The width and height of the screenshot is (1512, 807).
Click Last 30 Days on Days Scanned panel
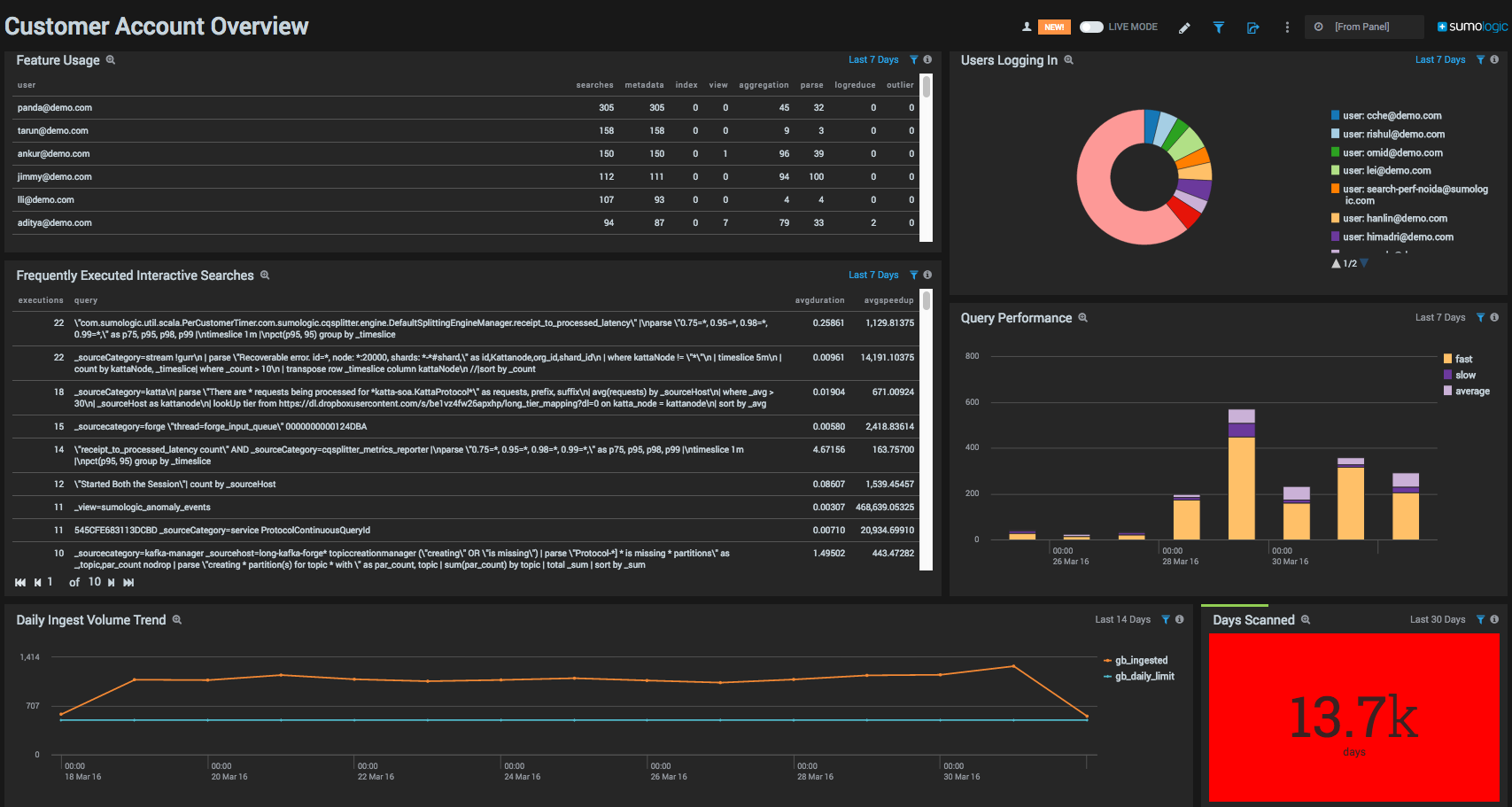tap(1438, 619)
